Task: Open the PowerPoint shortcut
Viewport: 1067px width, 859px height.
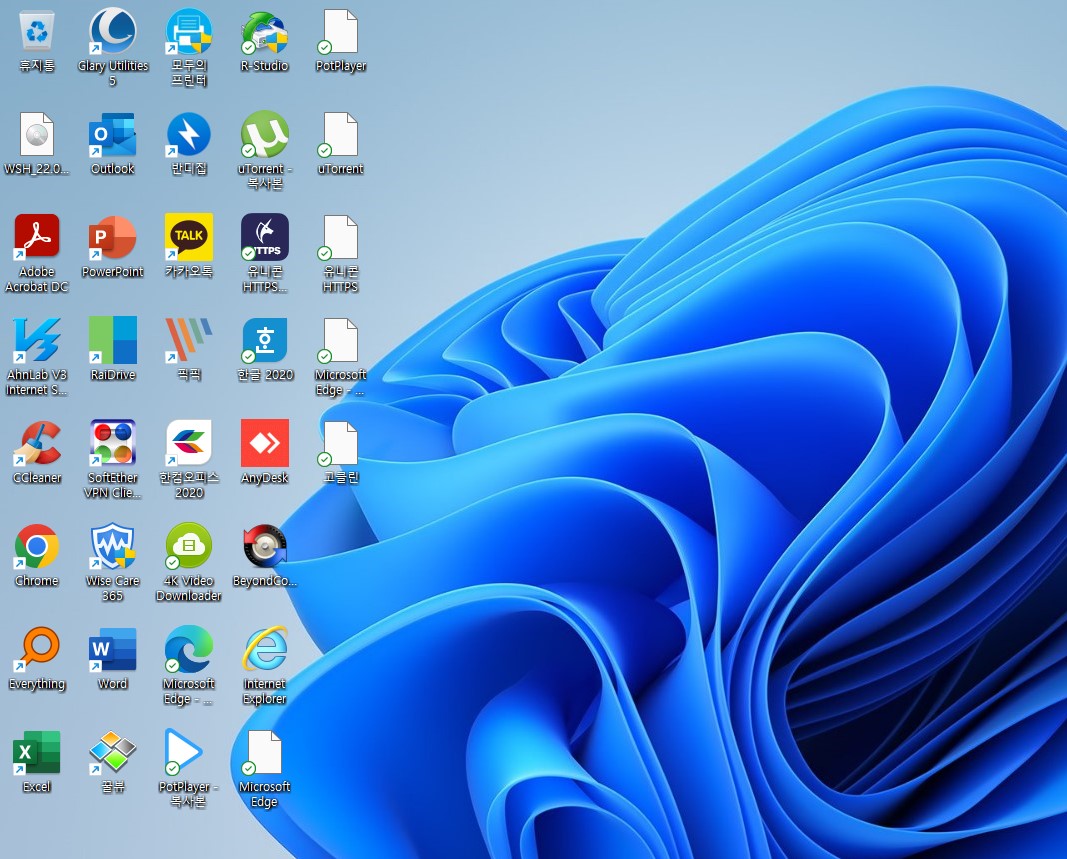Action: pyautogui.click(x=112, y=237)
